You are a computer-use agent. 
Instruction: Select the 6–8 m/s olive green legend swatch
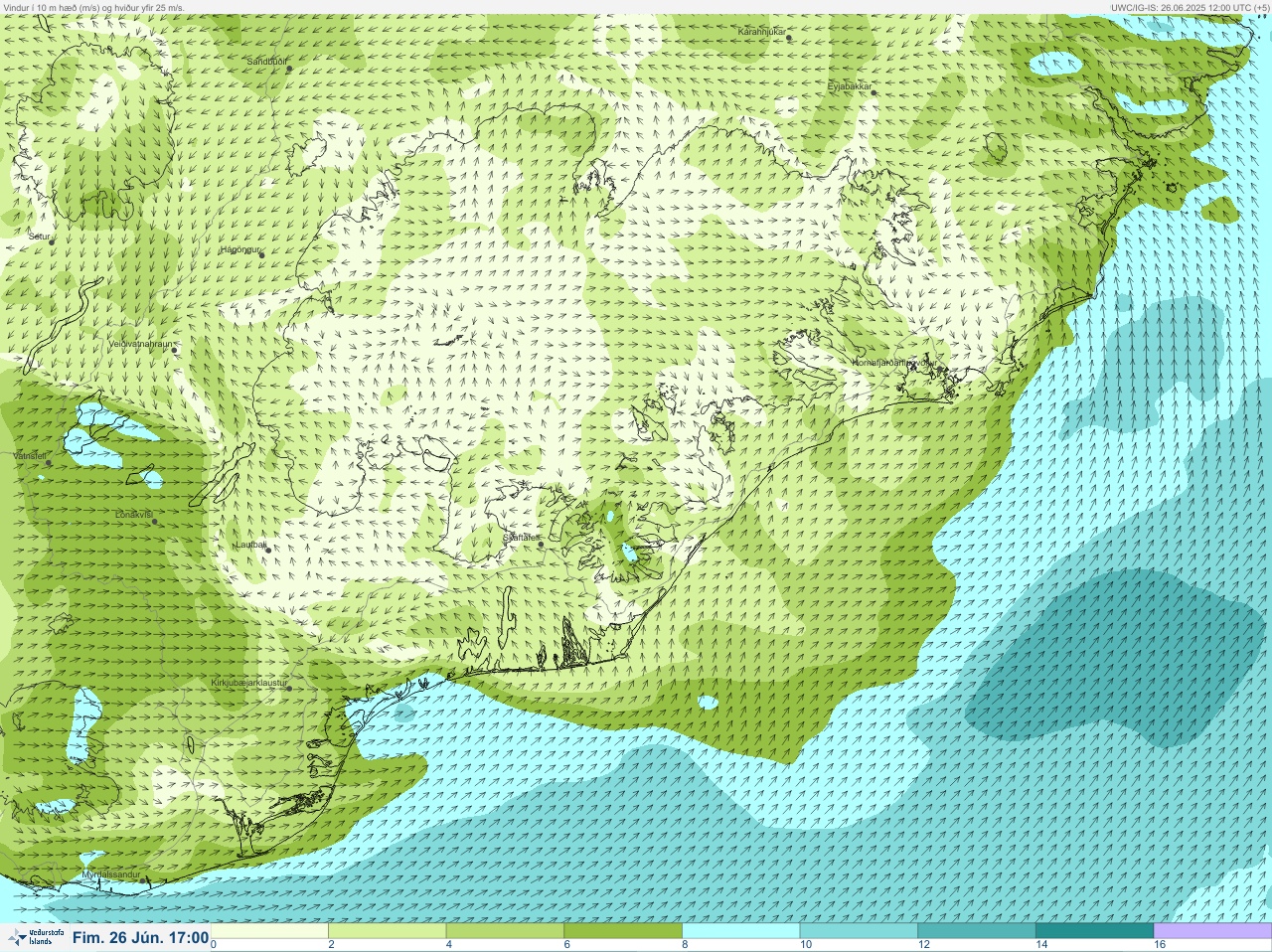click(623, 931)
